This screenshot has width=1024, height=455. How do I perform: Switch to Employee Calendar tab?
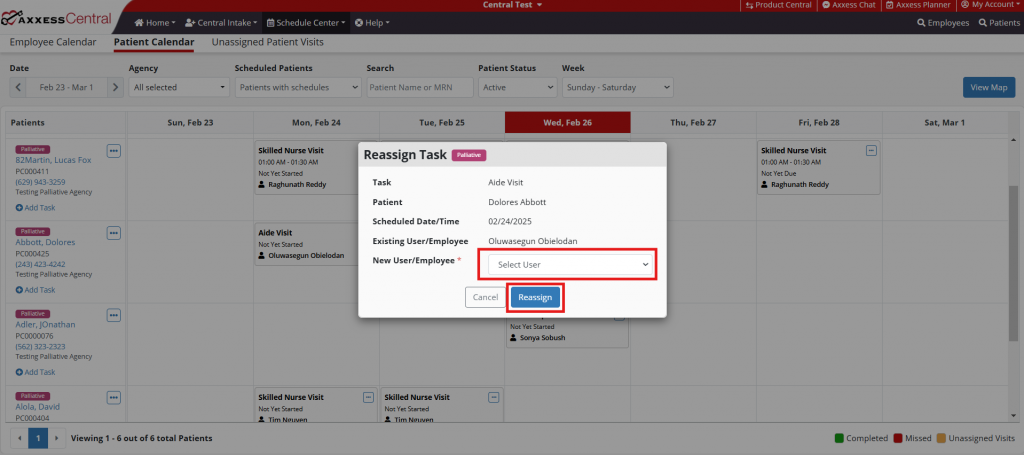pos(53,42)
